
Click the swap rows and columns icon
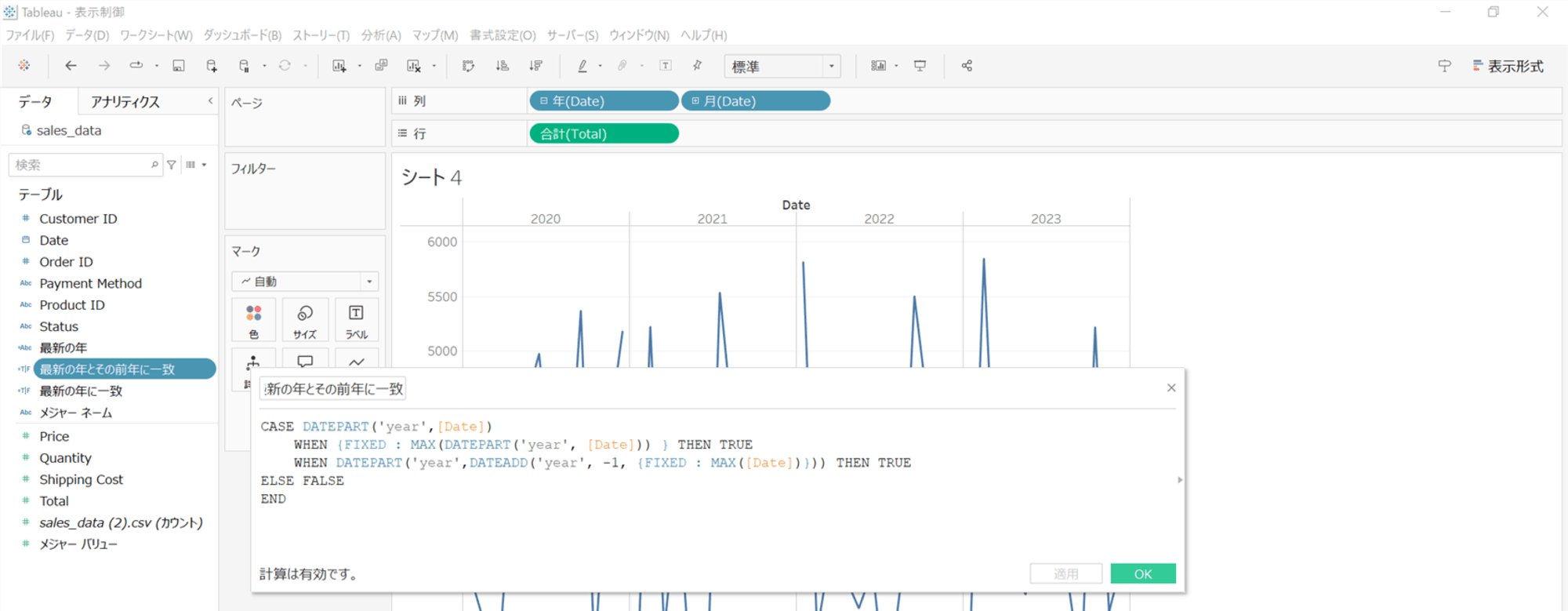(469, 66)
